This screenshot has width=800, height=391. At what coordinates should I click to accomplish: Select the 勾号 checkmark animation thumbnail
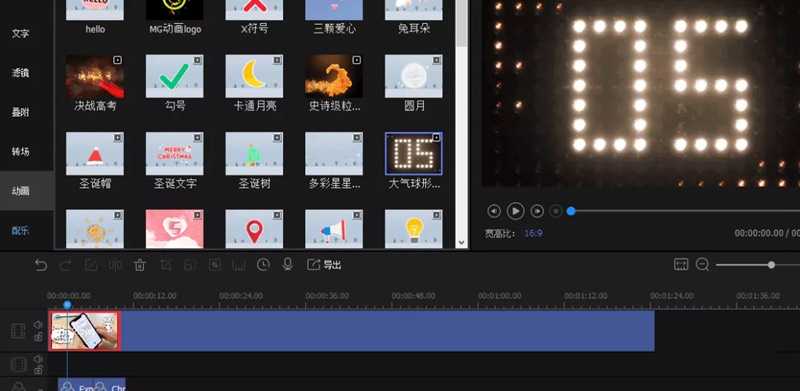pyautogui.click(x=174, y=77)
